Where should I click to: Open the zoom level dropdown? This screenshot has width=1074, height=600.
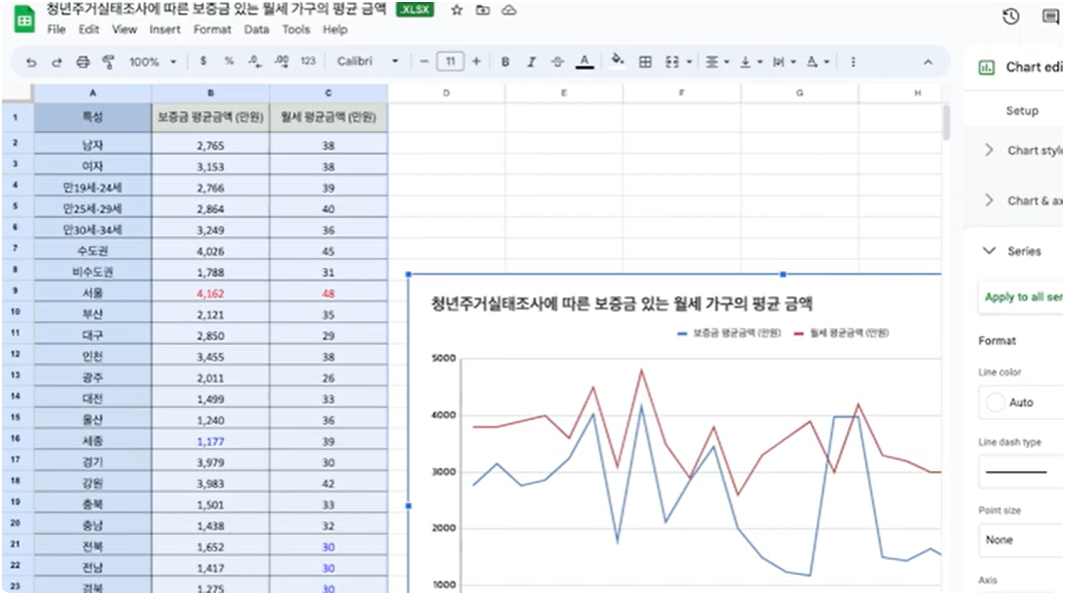coord(152,61)
